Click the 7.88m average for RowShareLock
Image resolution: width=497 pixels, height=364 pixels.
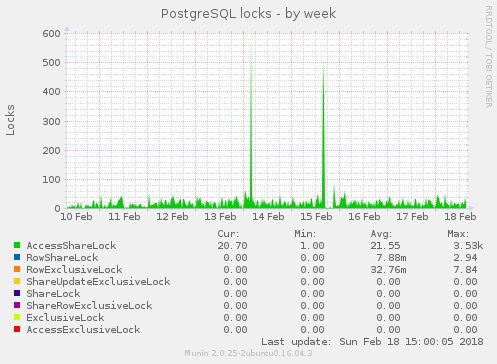pos(391,258)
